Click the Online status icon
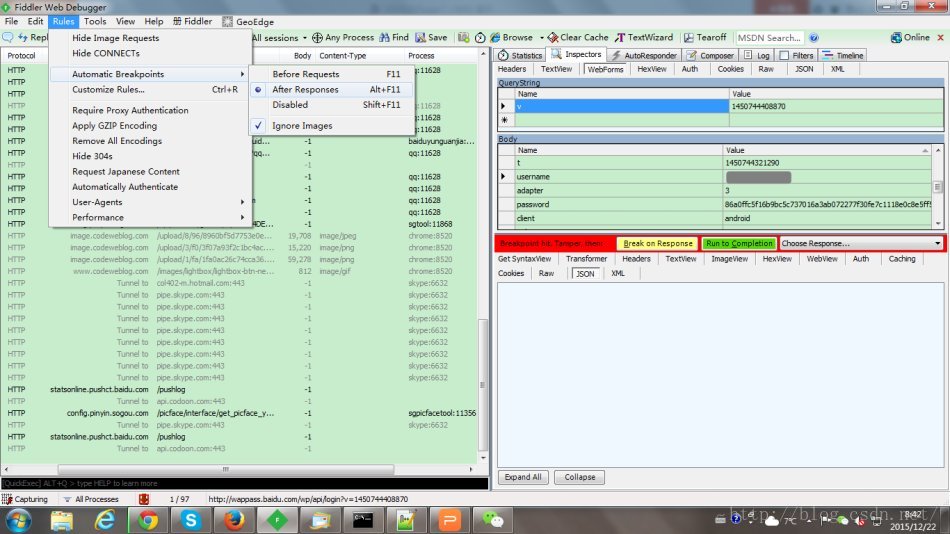950x534 pixels. [x=895, y=38]
